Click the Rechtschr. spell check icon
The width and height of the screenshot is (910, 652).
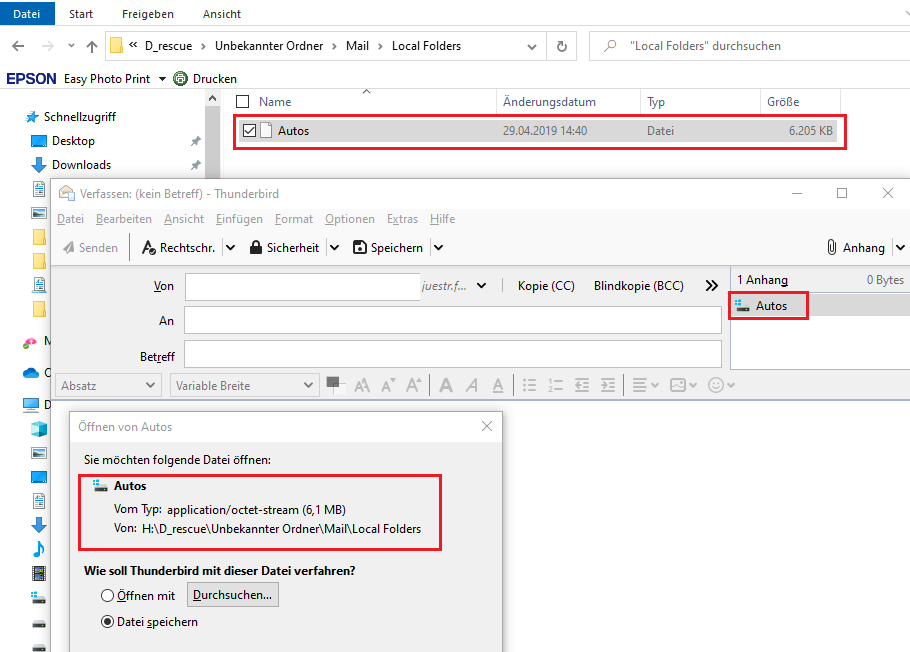pos(149,247)
